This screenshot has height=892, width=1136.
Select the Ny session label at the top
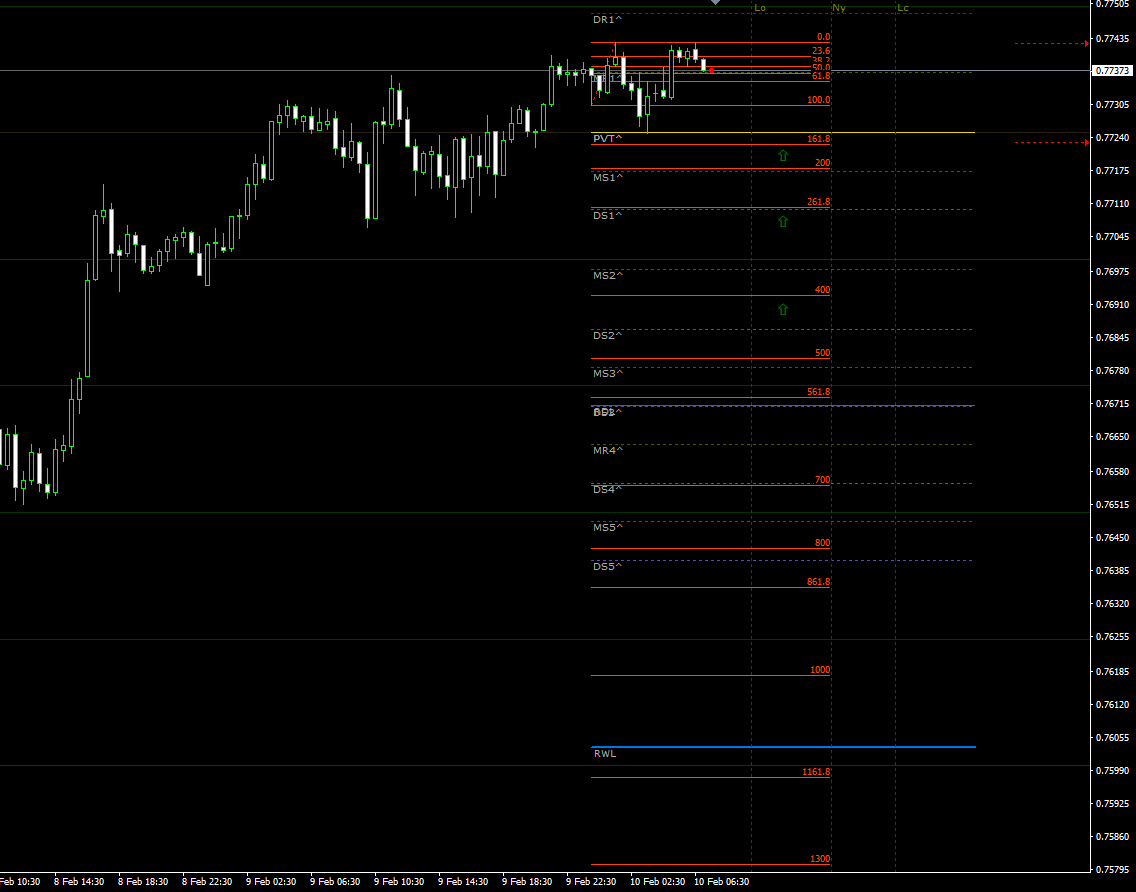coord(838,8)
